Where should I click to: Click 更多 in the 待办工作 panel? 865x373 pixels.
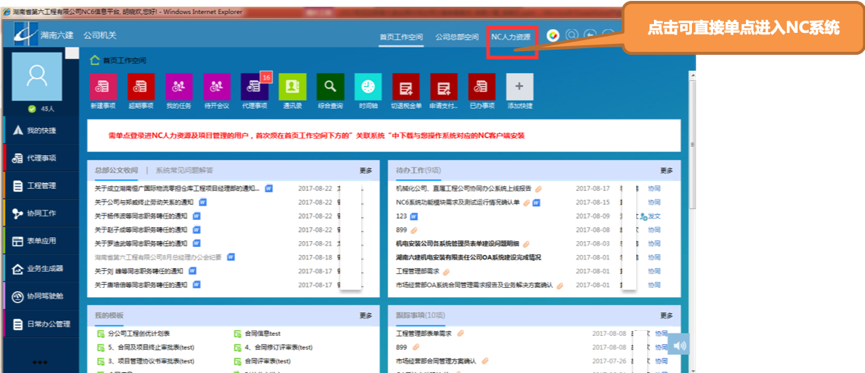(x=666, y=170)
